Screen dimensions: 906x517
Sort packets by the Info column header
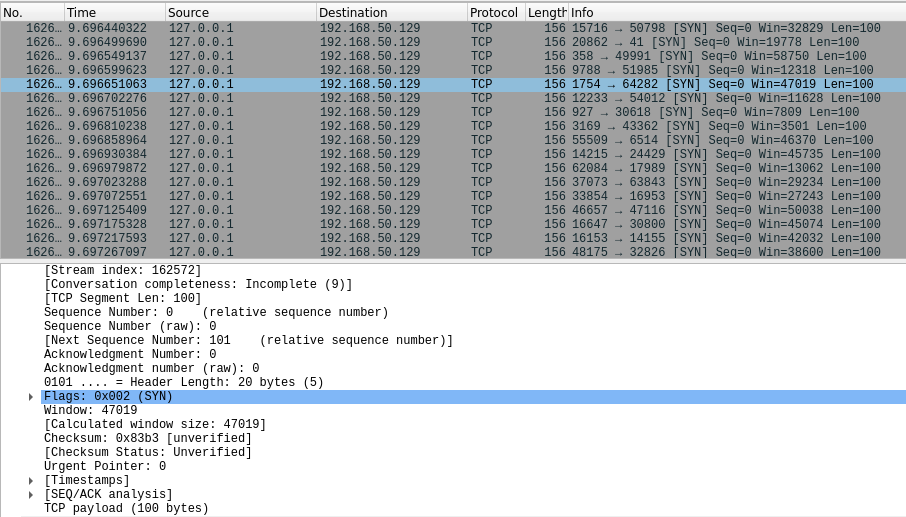pos(737,12)
